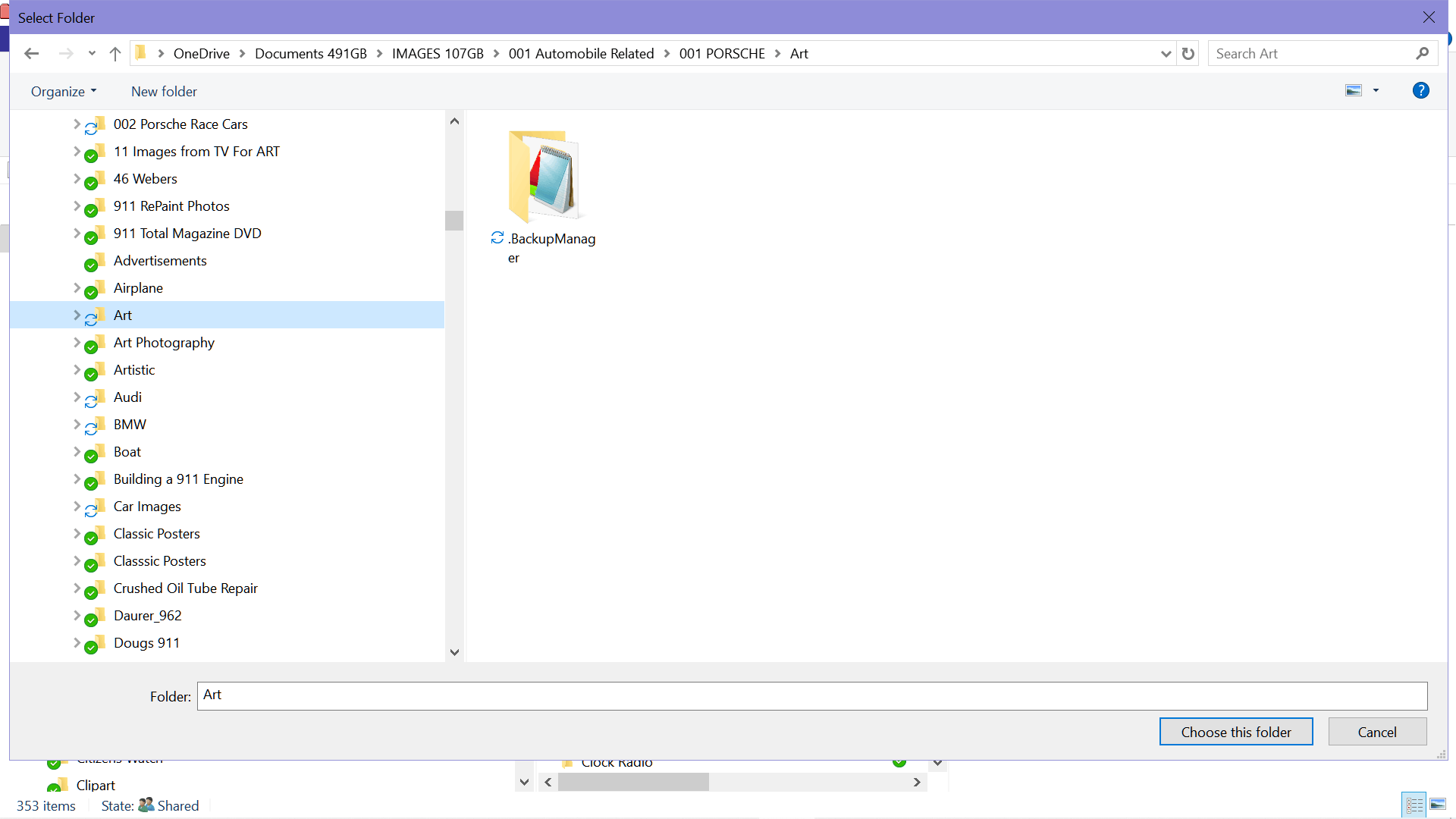Expand the Art folder node
The width and height of the screenshot is (1456, 819).
77,315
